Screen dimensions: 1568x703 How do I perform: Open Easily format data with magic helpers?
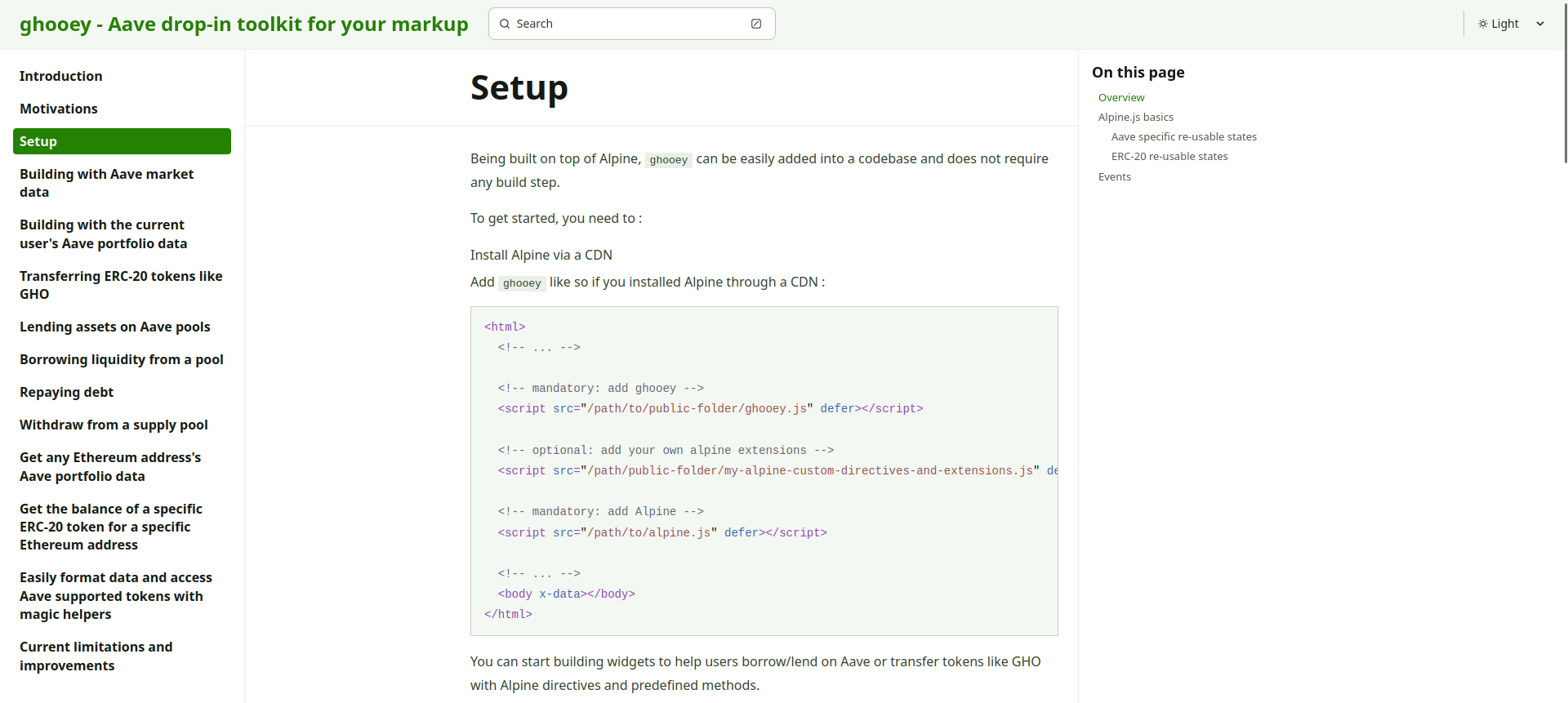tap(122, 596)
